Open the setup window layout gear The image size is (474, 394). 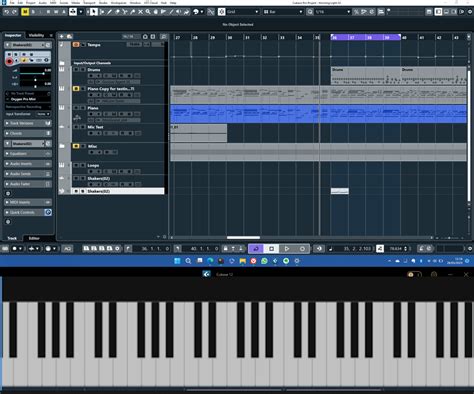click(x=470, y=12)
